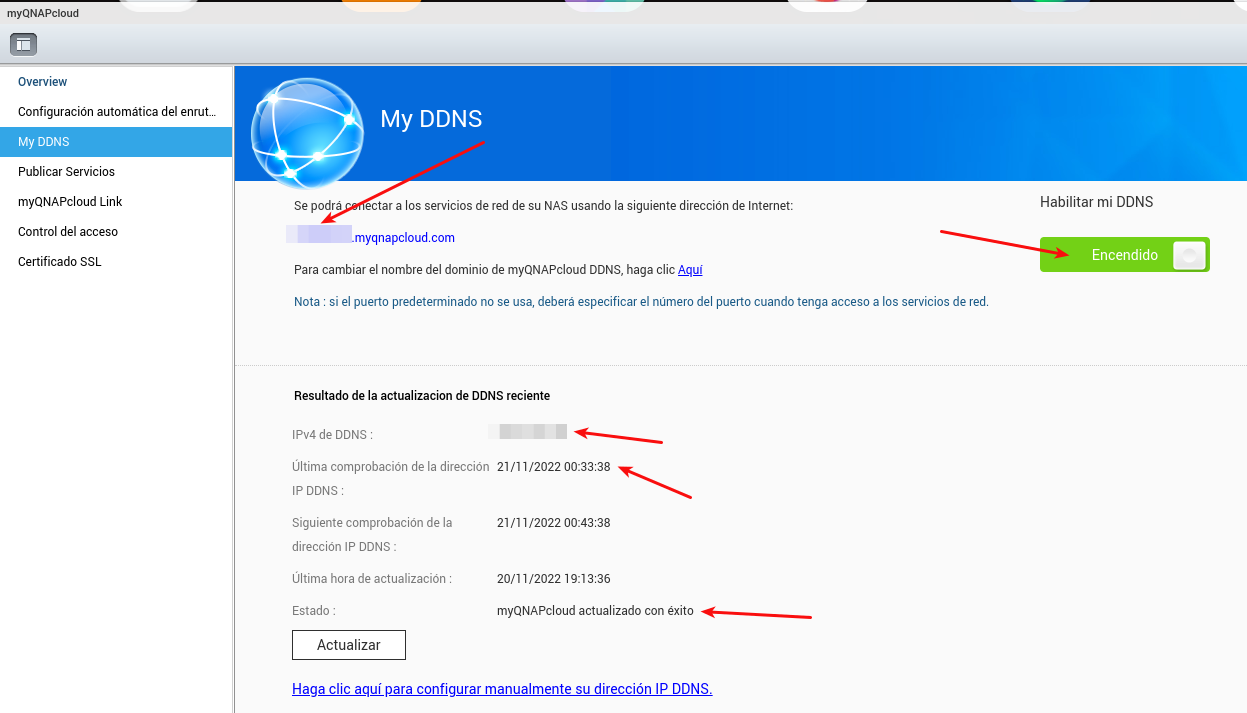Toggle the sidebar panel icon in toolbar
Screen dimensions: 1247x713
point(24,44)
